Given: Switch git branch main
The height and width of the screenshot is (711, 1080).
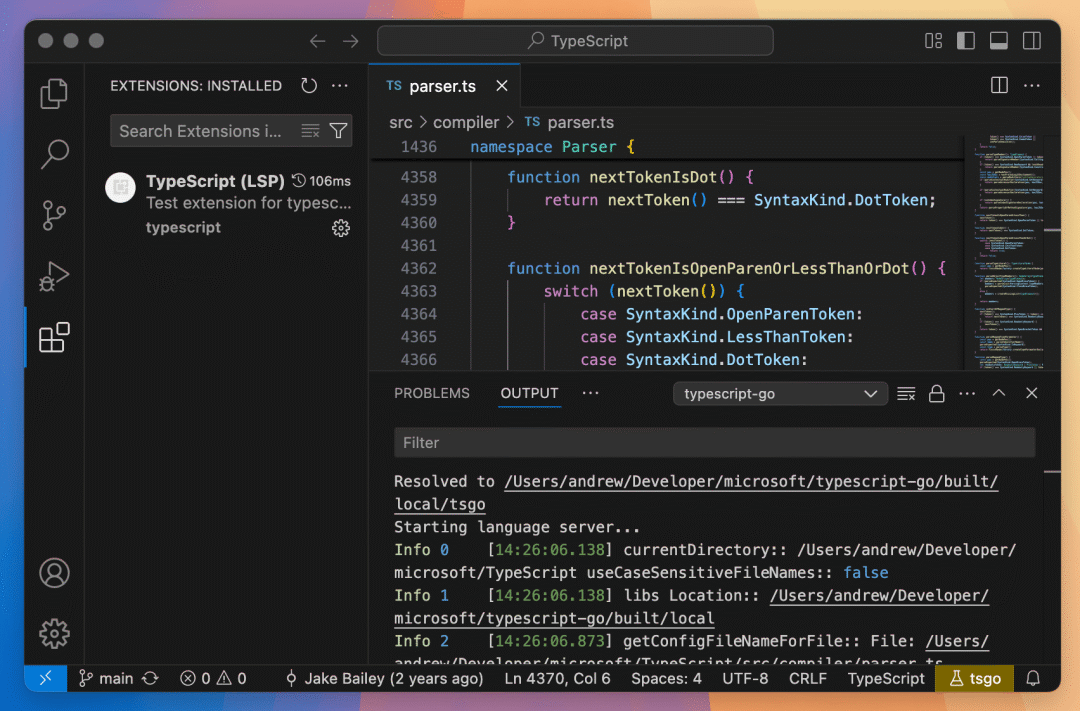Looking at the screenshot, I should pyautogui.click(x=105, y=679).
